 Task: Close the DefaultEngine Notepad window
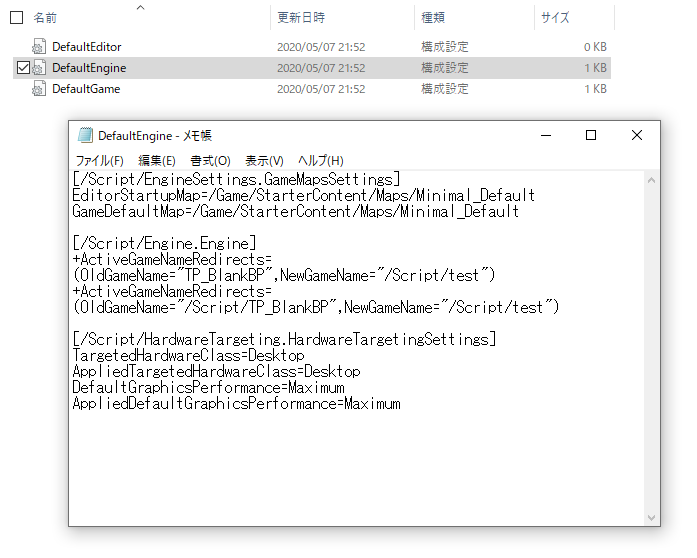[x=637, y=135]
